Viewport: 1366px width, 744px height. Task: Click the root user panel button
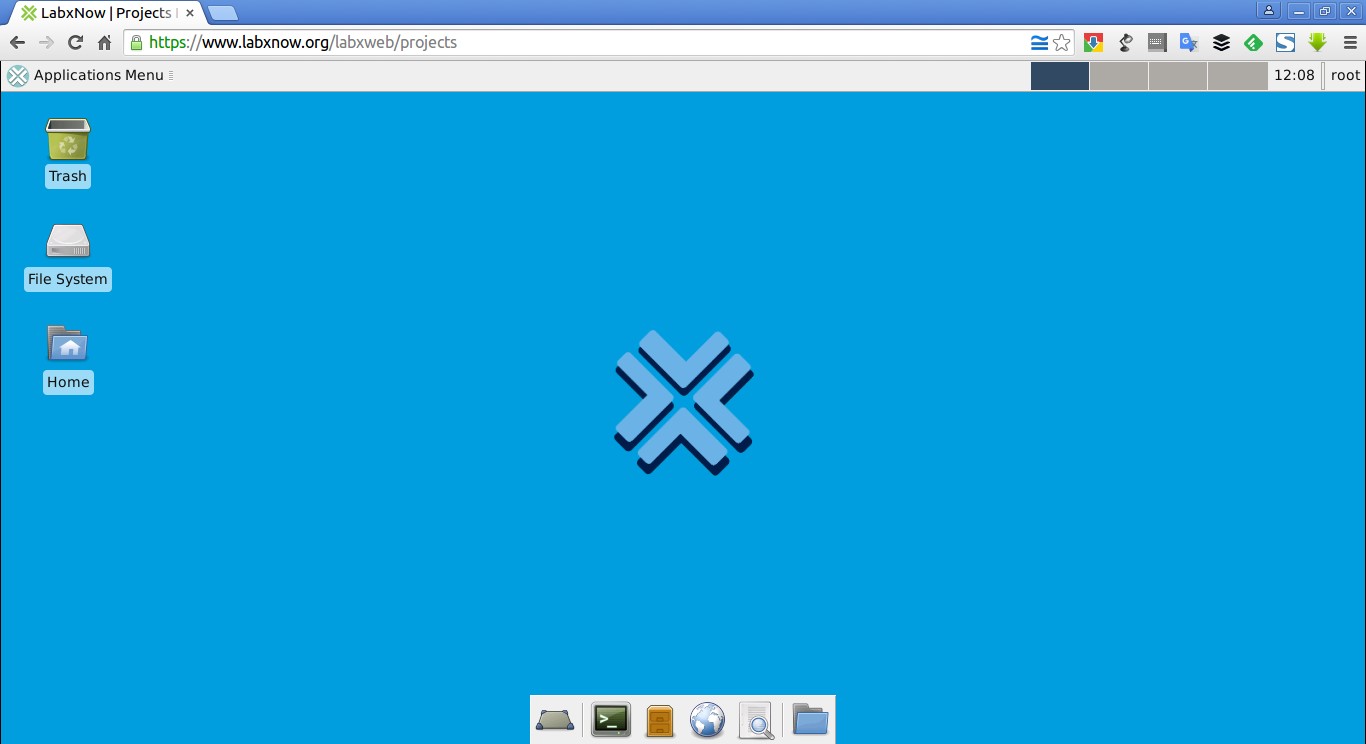1345,75
